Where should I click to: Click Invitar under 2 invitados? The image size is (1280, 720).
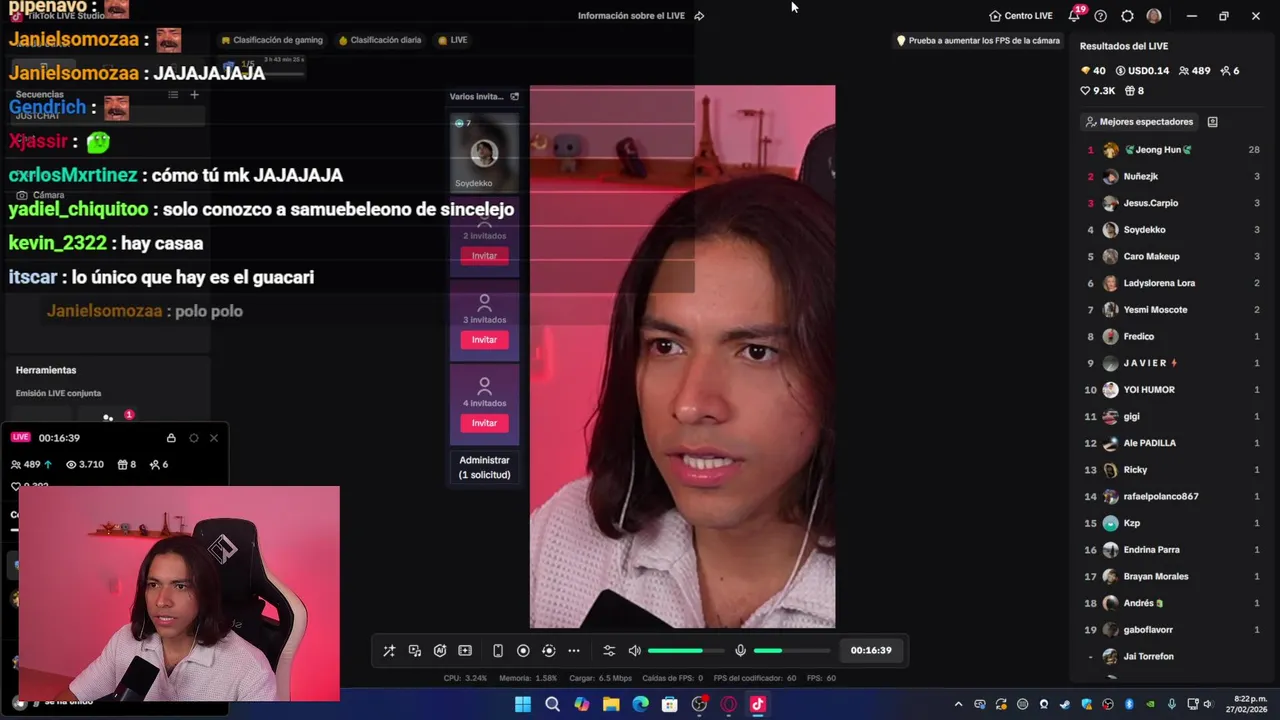point(484,256)
